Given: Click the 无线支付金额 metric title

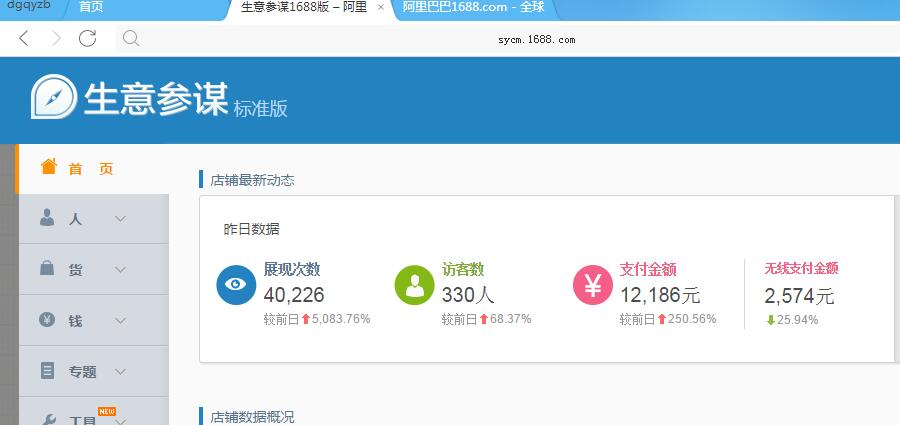Looking at the screenshot, I should 801,268.
